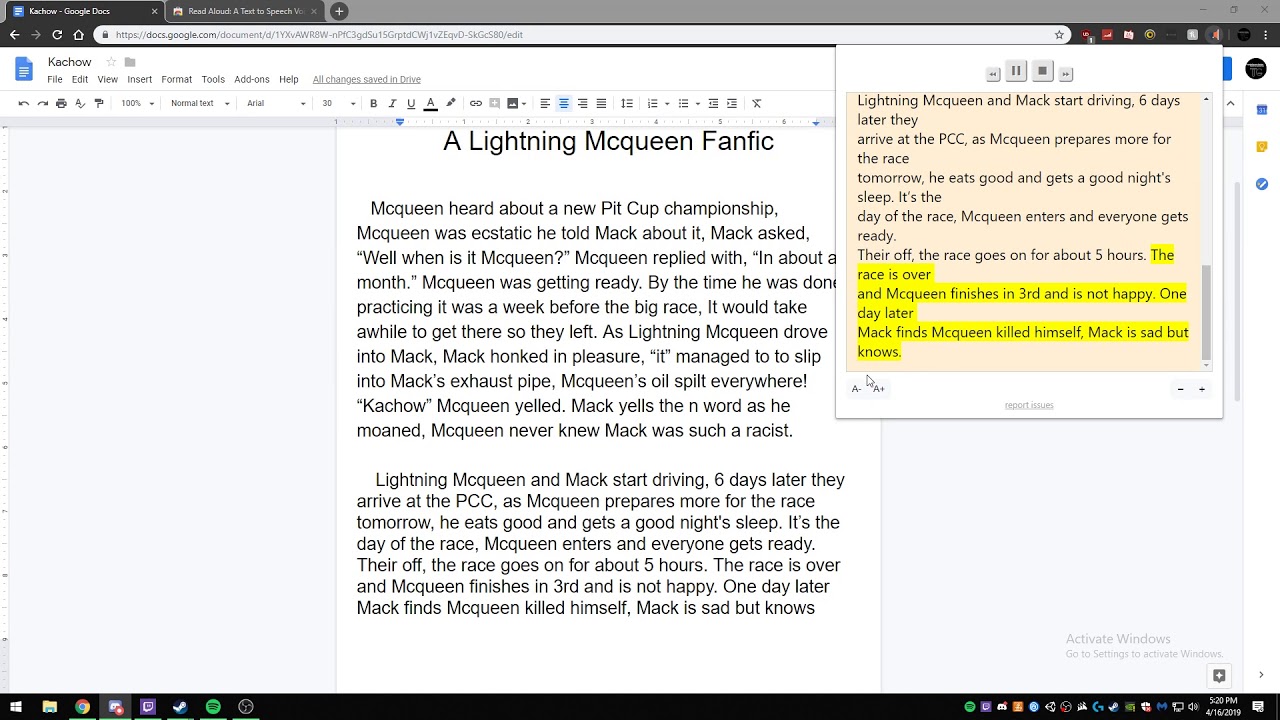The image size is (1280, 720).
Task: Pause the Read Aloud playback
Action: pos(1016,71)
